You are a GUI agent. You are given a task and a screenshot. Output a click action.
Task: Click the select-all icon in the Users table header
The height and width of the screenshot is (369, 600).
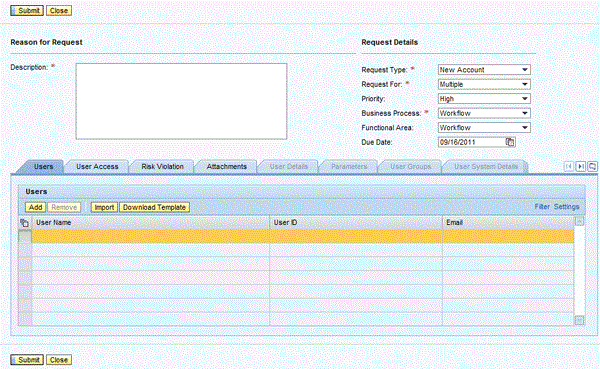pos(24,223)
